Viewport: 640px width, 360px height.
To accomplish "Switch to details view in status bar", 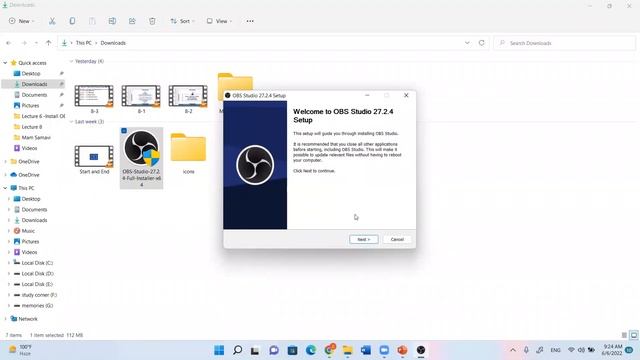I will pos(624,335).
